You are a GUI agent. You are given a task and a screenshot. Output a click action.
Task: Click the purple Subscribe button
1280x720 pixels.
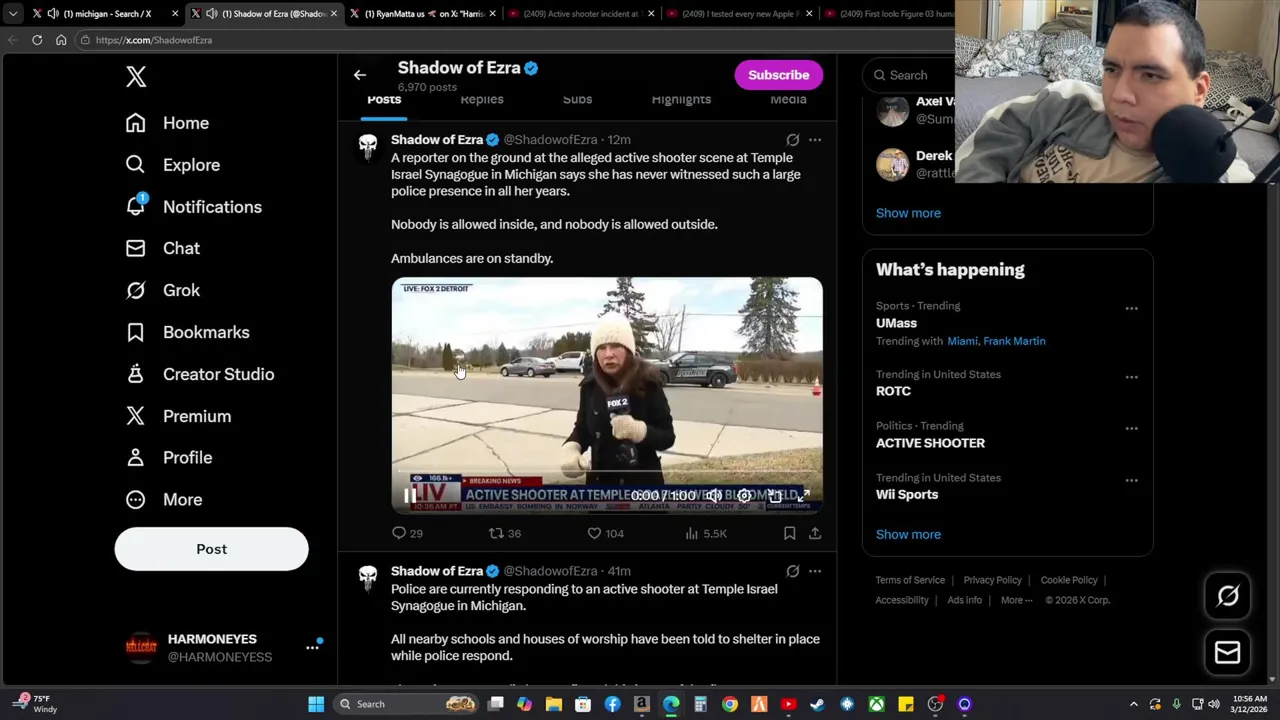tap(778, 75)
